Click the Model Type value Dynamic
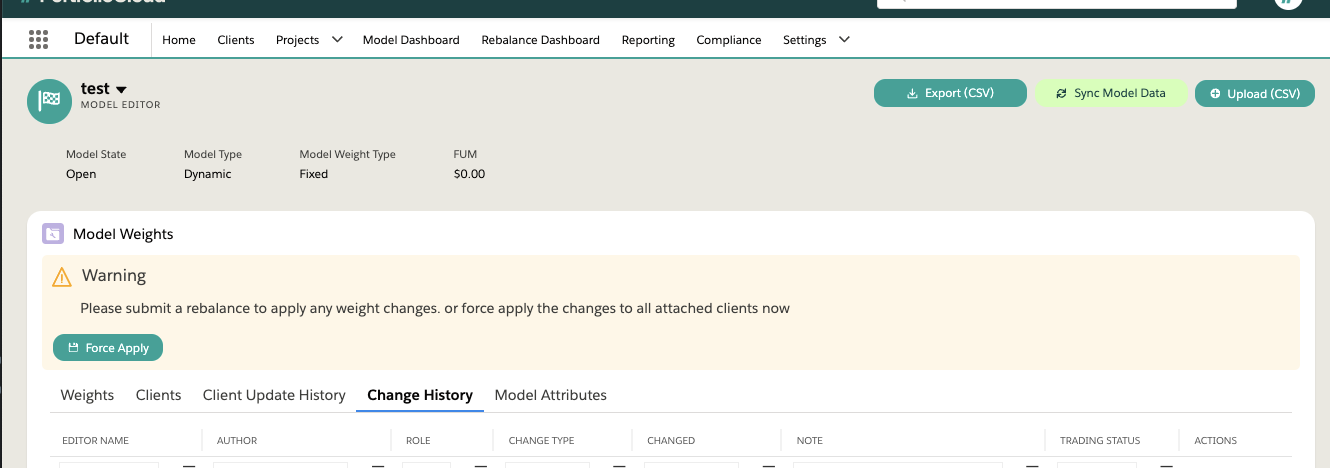1330x468 pixels. pyautogui.click(x=207, y=174)
